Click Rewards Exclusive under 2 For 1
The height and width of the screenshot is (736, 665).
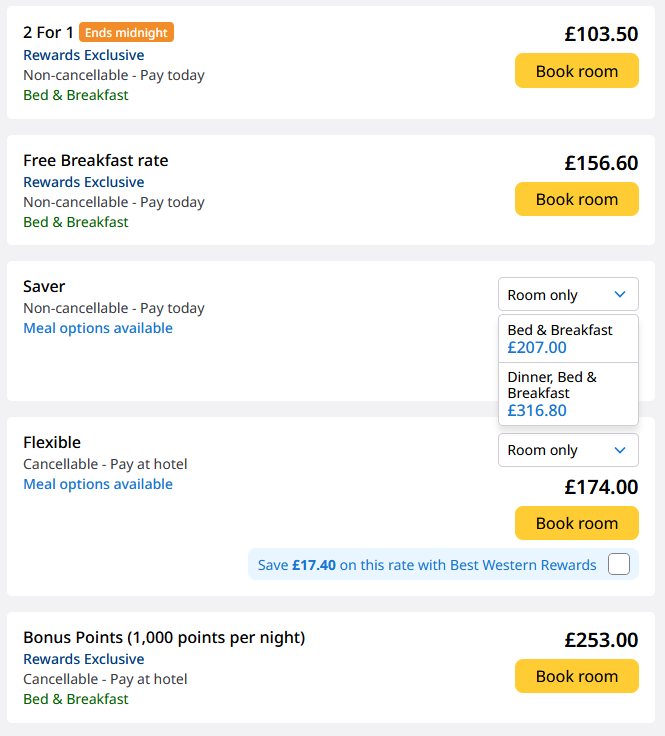(83, 55)
